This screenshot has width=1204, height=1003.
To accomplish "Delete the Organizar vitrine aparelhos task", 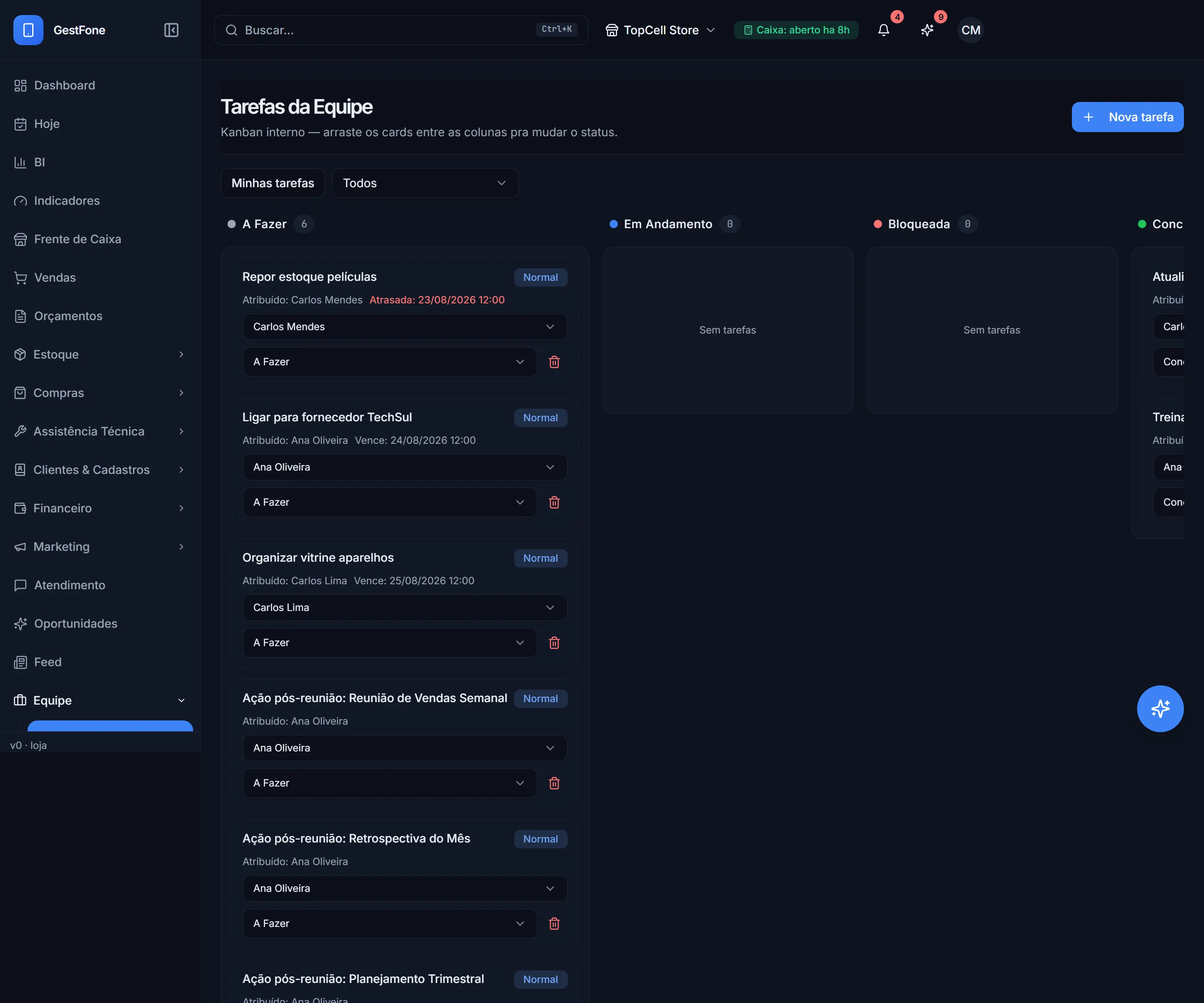I will tap(554, 642).
